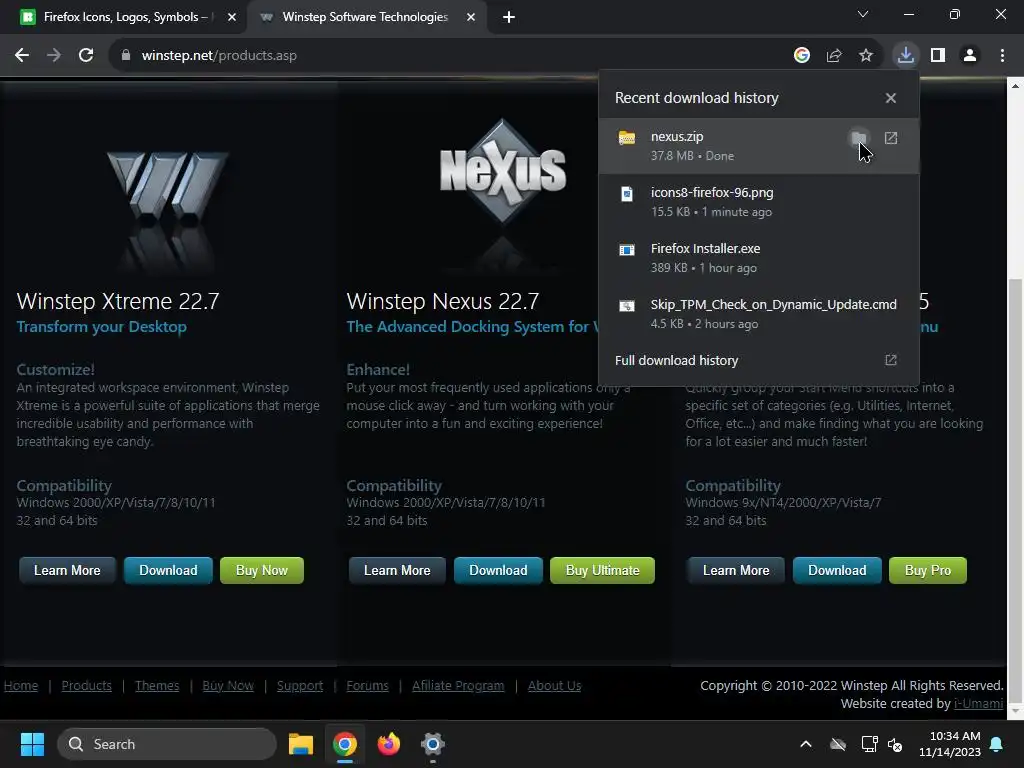
Task: Close the Firefox Icons tab
Action: click(x=232, y=17)
